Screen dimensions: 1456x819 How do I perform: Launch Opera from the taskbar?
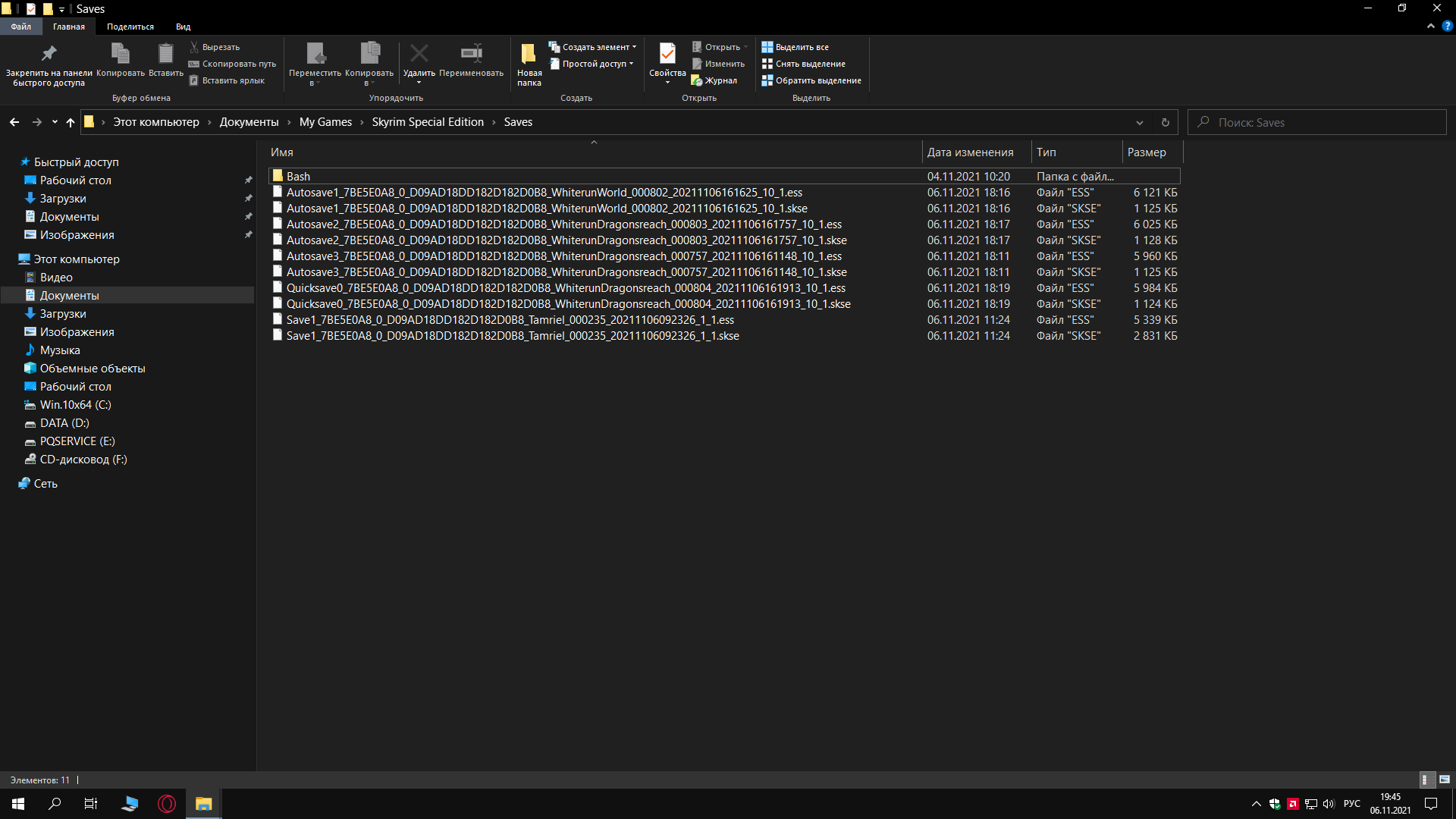pos(167,804)
